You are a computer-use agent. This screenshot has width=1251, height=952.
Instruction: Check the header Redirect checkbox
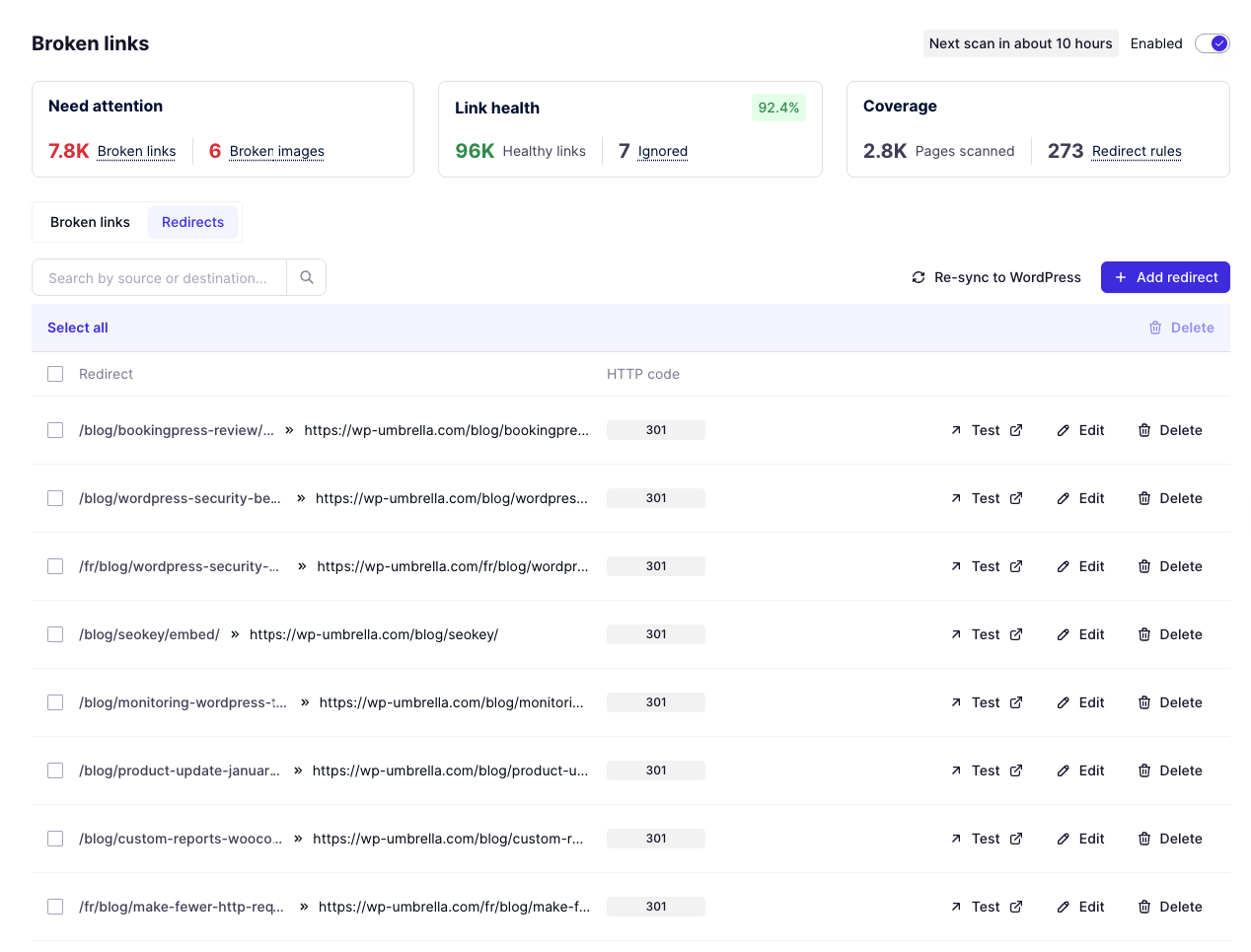click(x=55, y=374)
